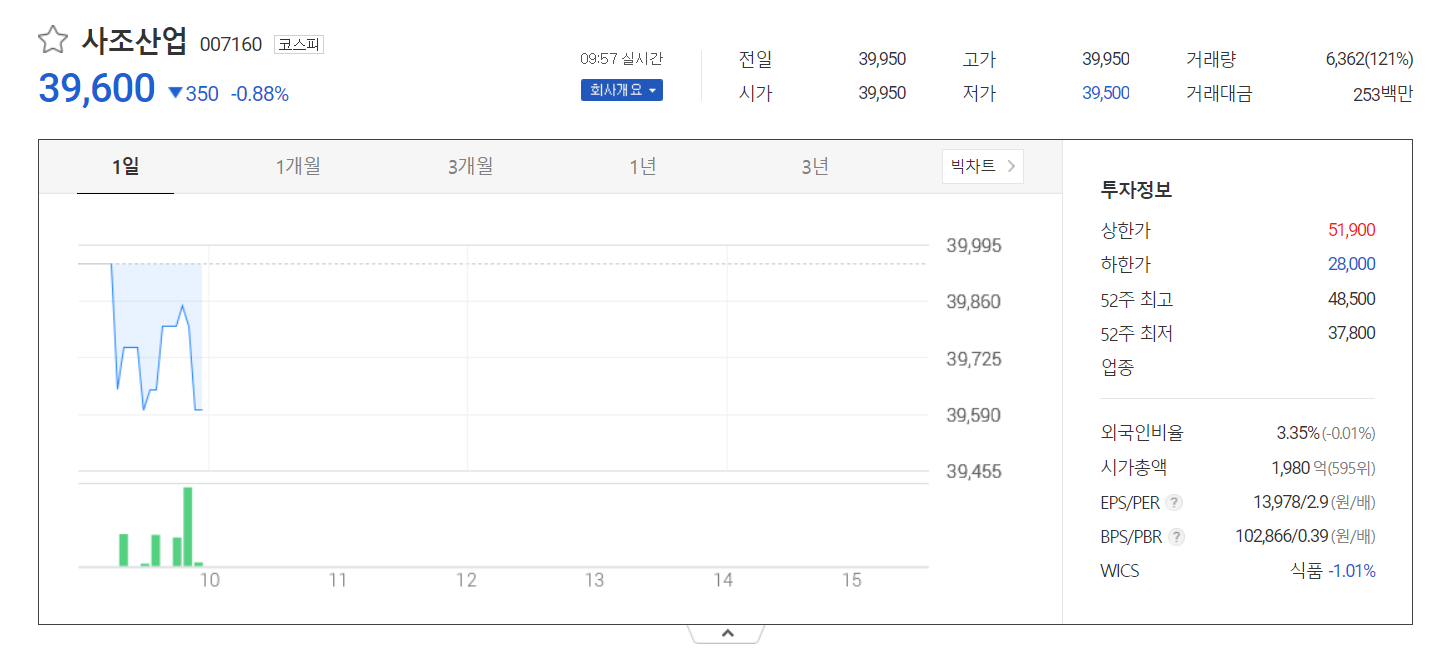Click the 고가 value 39,950
Image resolution: width=1440 pixels, height=652 pixels.
click(1106, 60)
